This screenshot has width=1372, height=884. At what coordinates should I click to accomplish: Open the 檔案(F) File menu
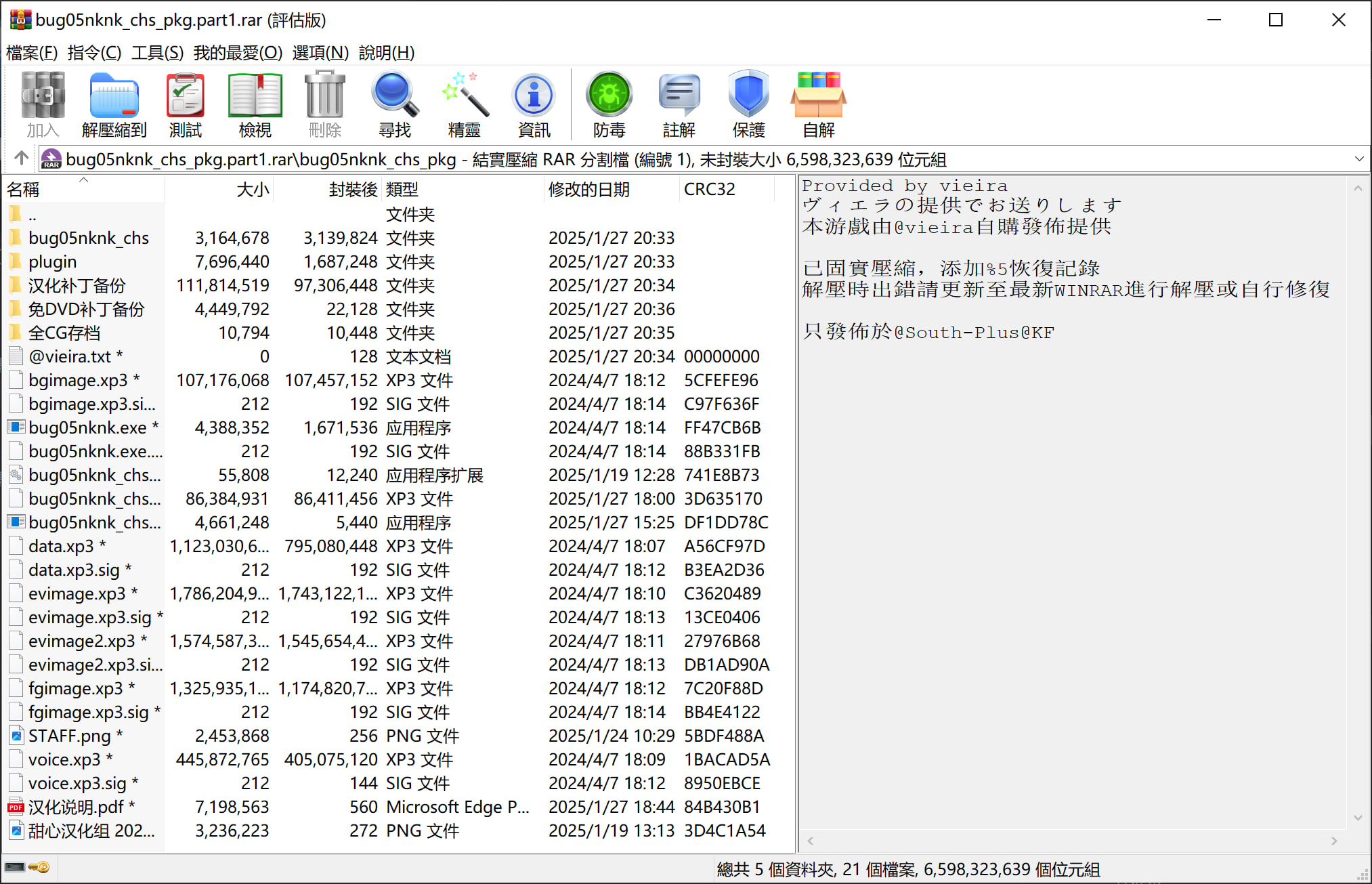click(x=32, y=53)
